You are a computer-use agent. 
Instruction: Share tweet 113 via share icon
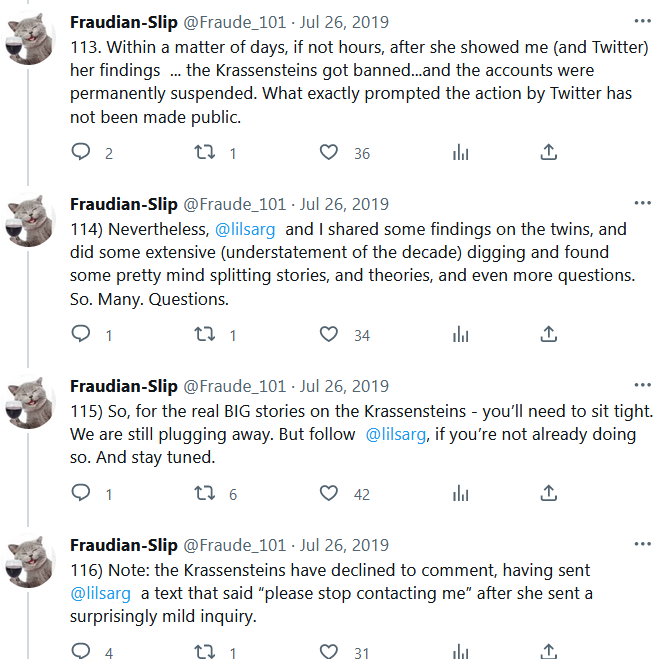(x=548, y=153)
